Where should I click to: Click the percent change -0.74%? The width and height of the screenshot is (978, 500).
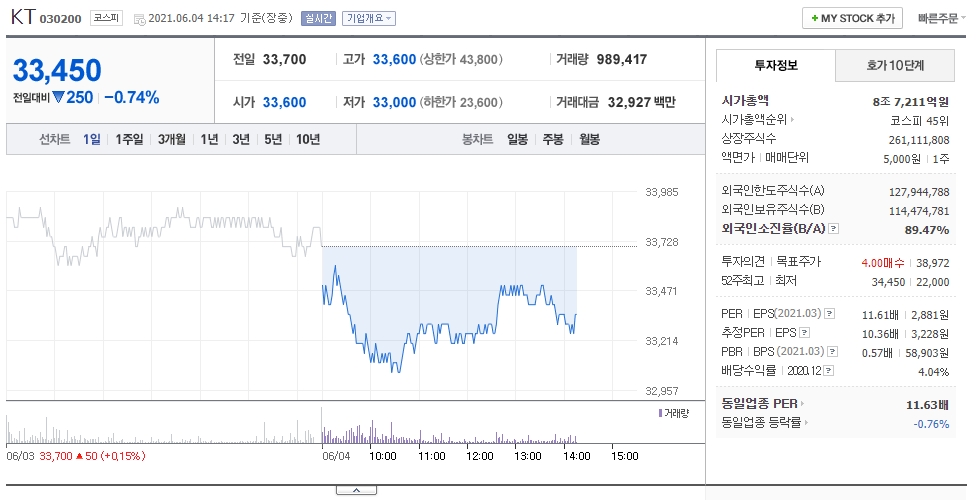(x=132, y=97)
